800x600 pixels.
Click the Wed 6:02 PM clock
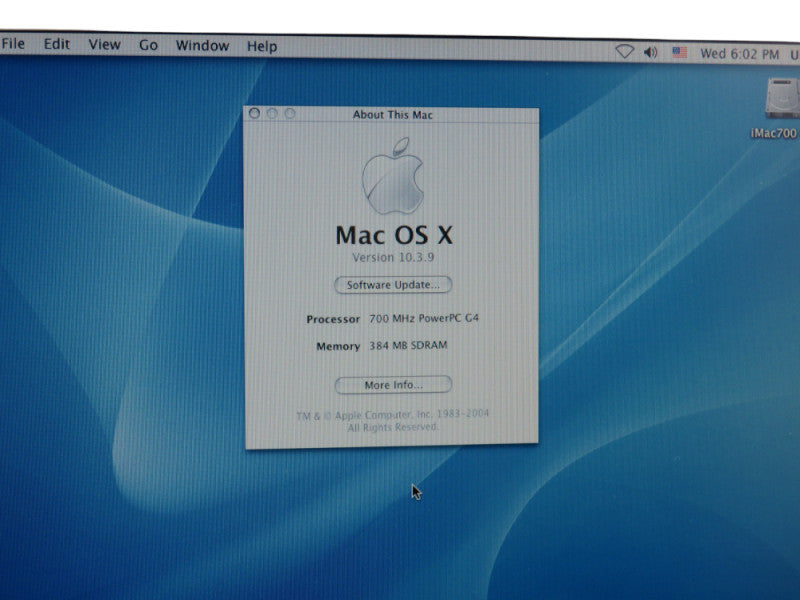(x=740, y=54)
